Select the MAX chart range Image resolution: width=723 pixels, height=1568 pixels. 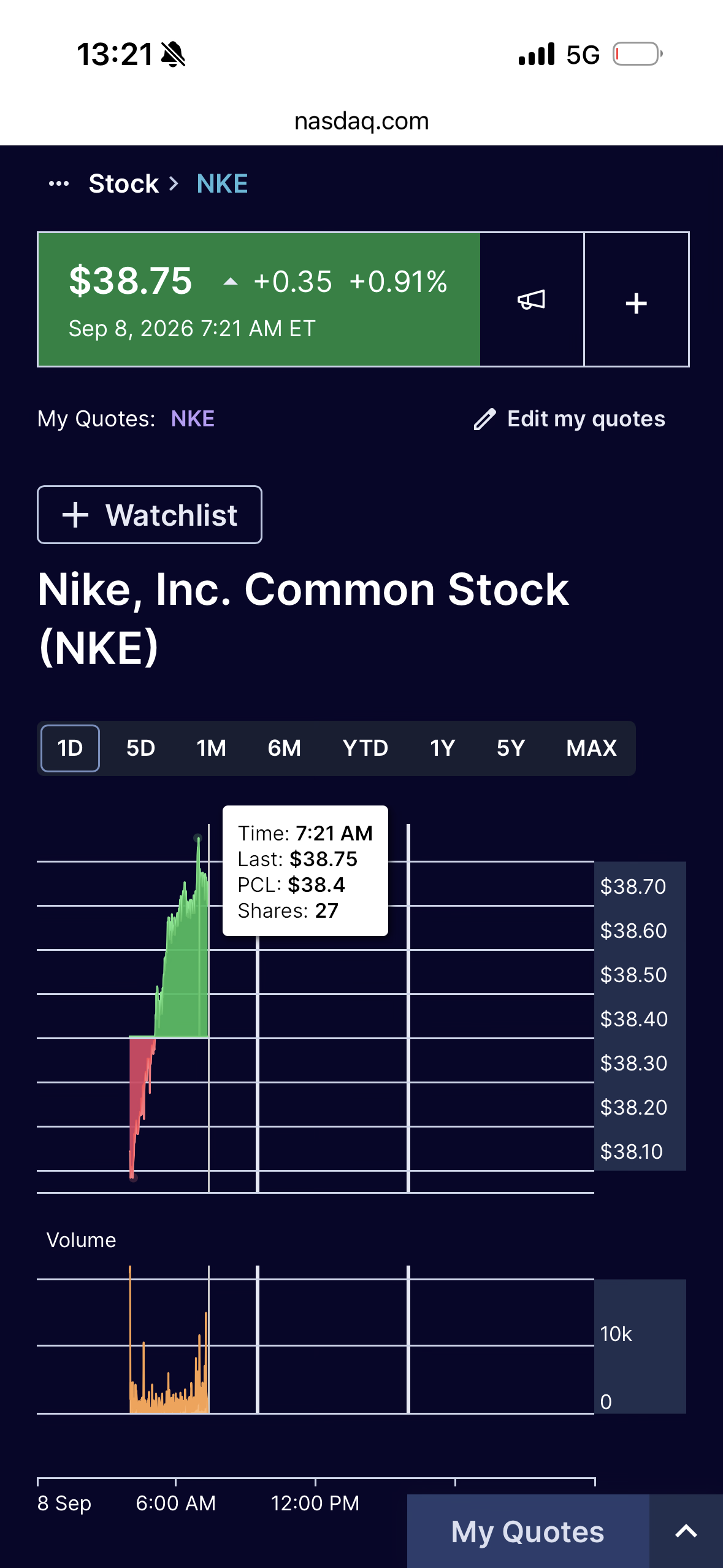(591, 748)
